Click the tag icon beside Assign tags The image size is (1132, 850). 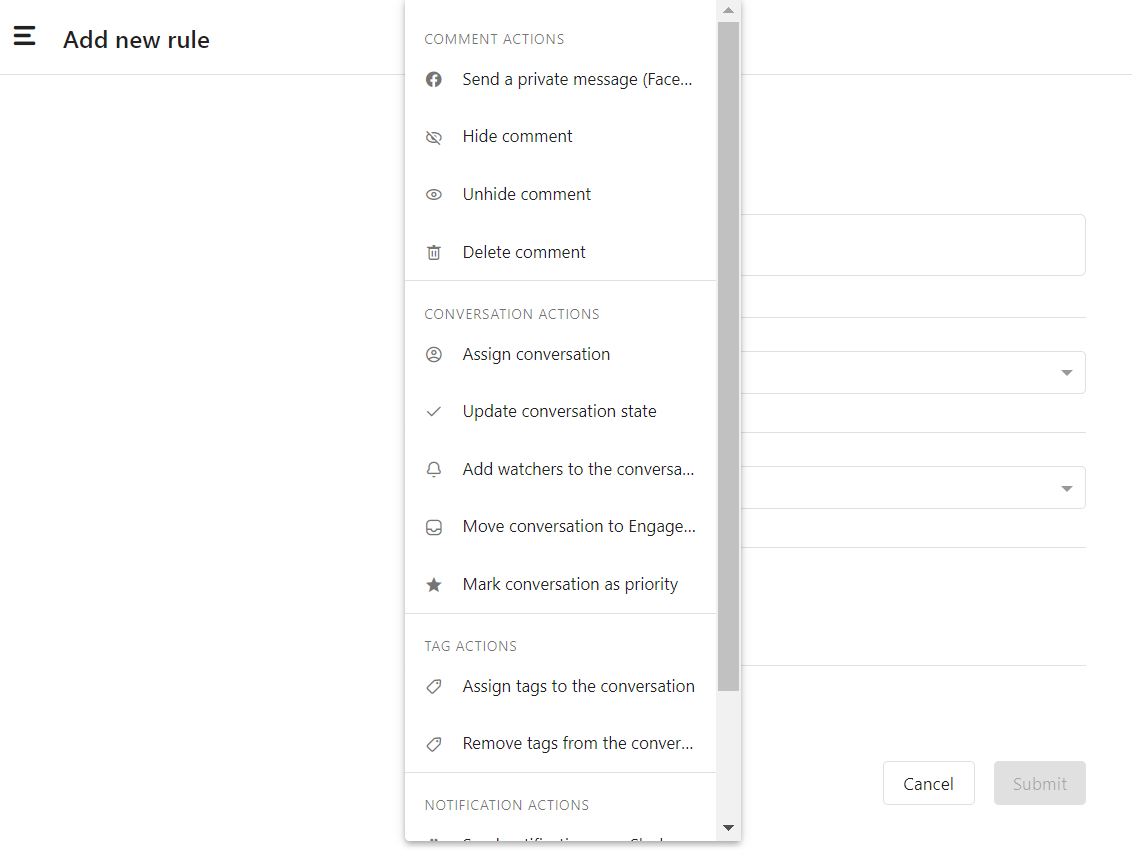pyautogui.click(x=434, y=687)
